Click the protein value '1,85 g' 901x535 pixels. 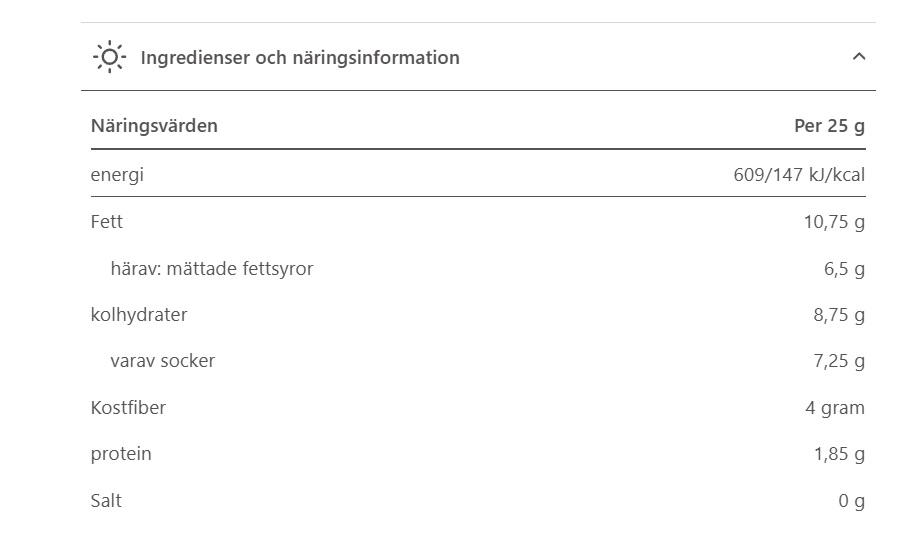pyautogui.click(x=839, y=455)
